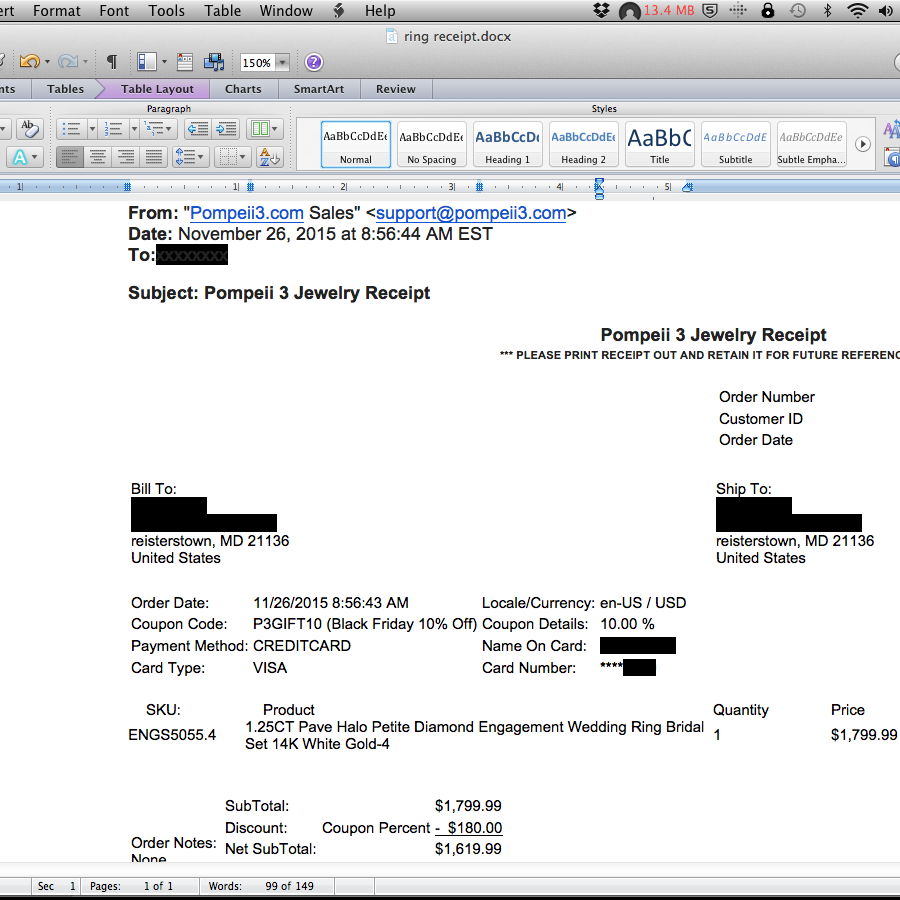The image size is (900, 900).
Task: Toggle show paragraph marks (¶) icon
Action: click(112, 62)
